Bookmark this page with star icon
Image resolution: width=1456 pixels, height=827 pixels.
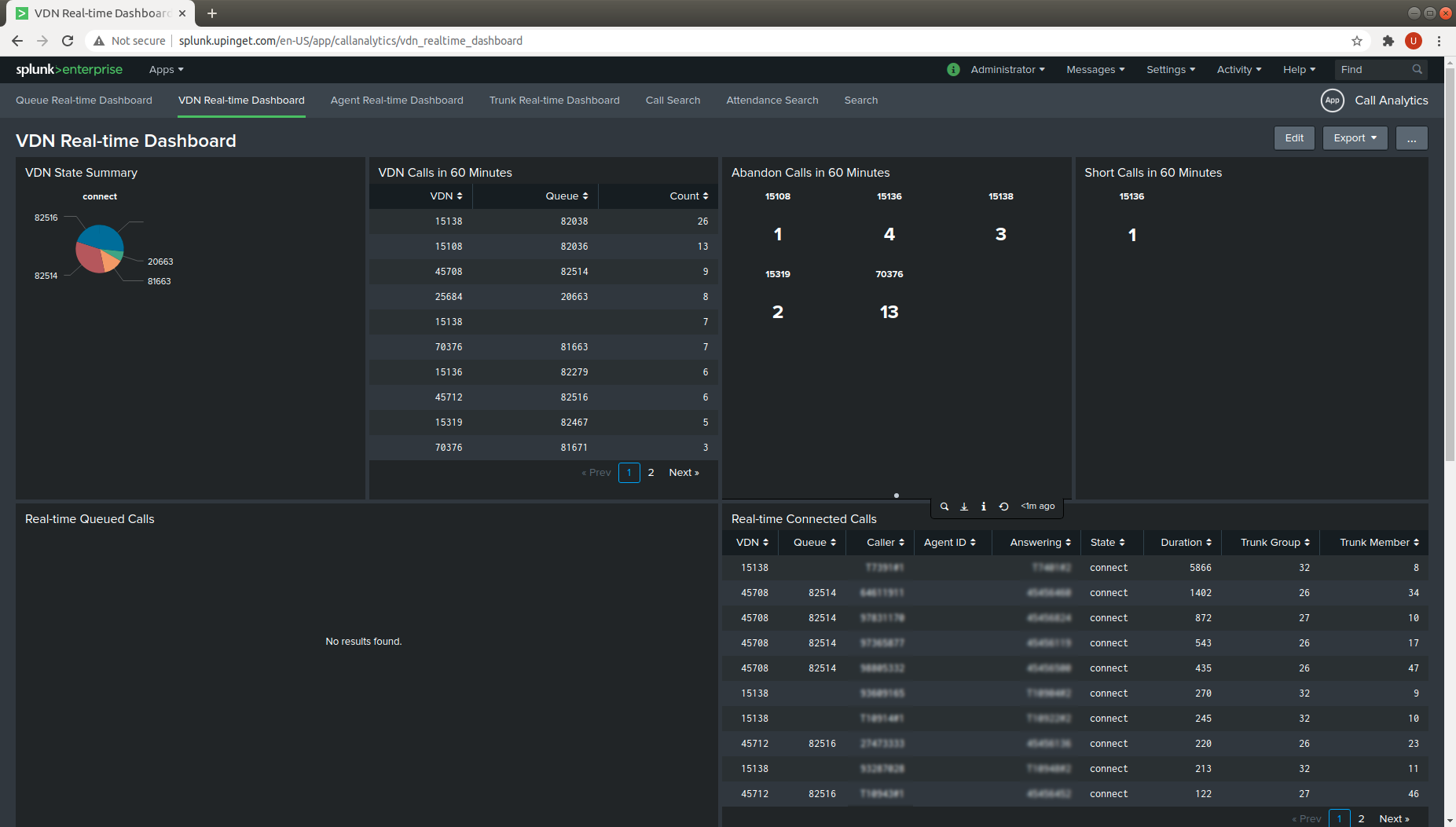tap(1357, 41)
